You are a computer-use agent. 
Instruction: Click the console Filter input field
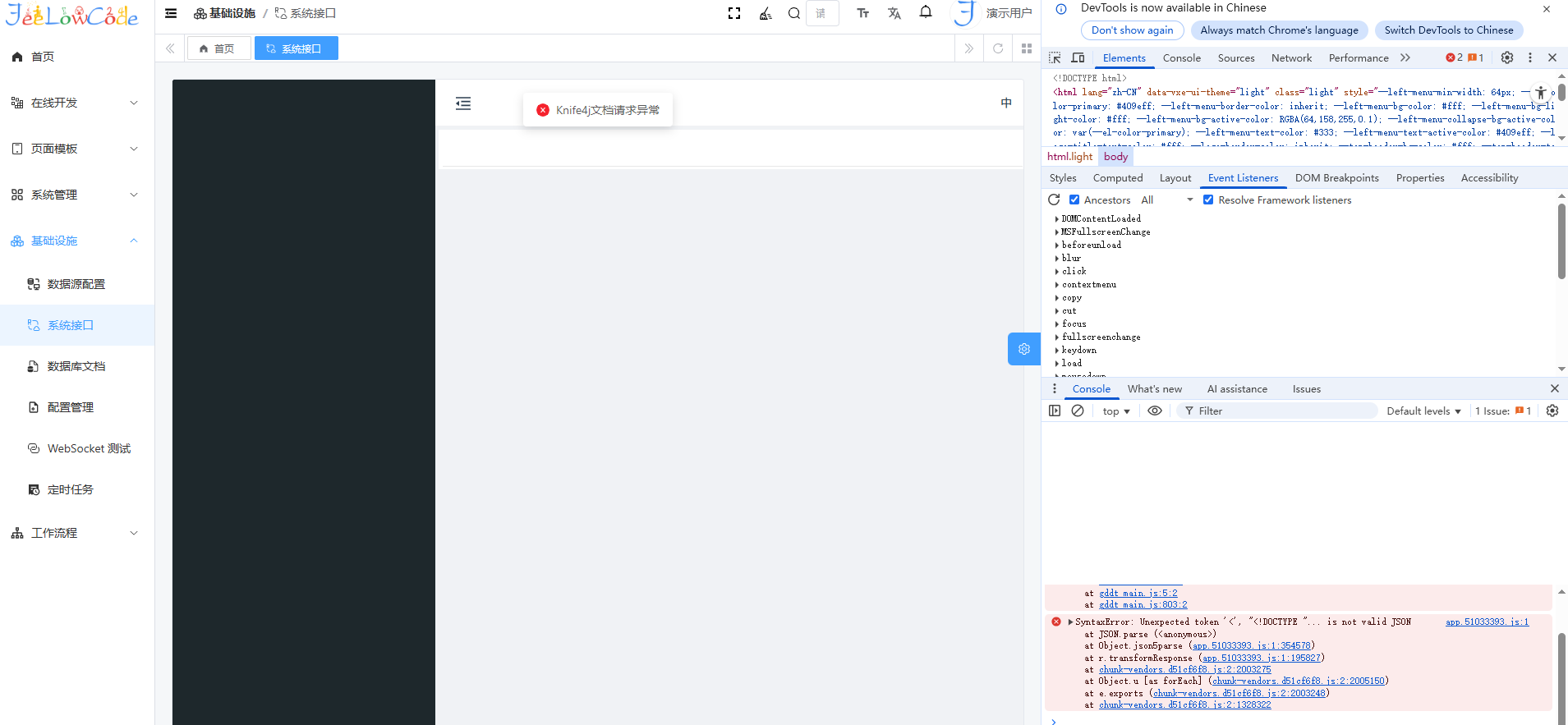[x=1281, y=411]
